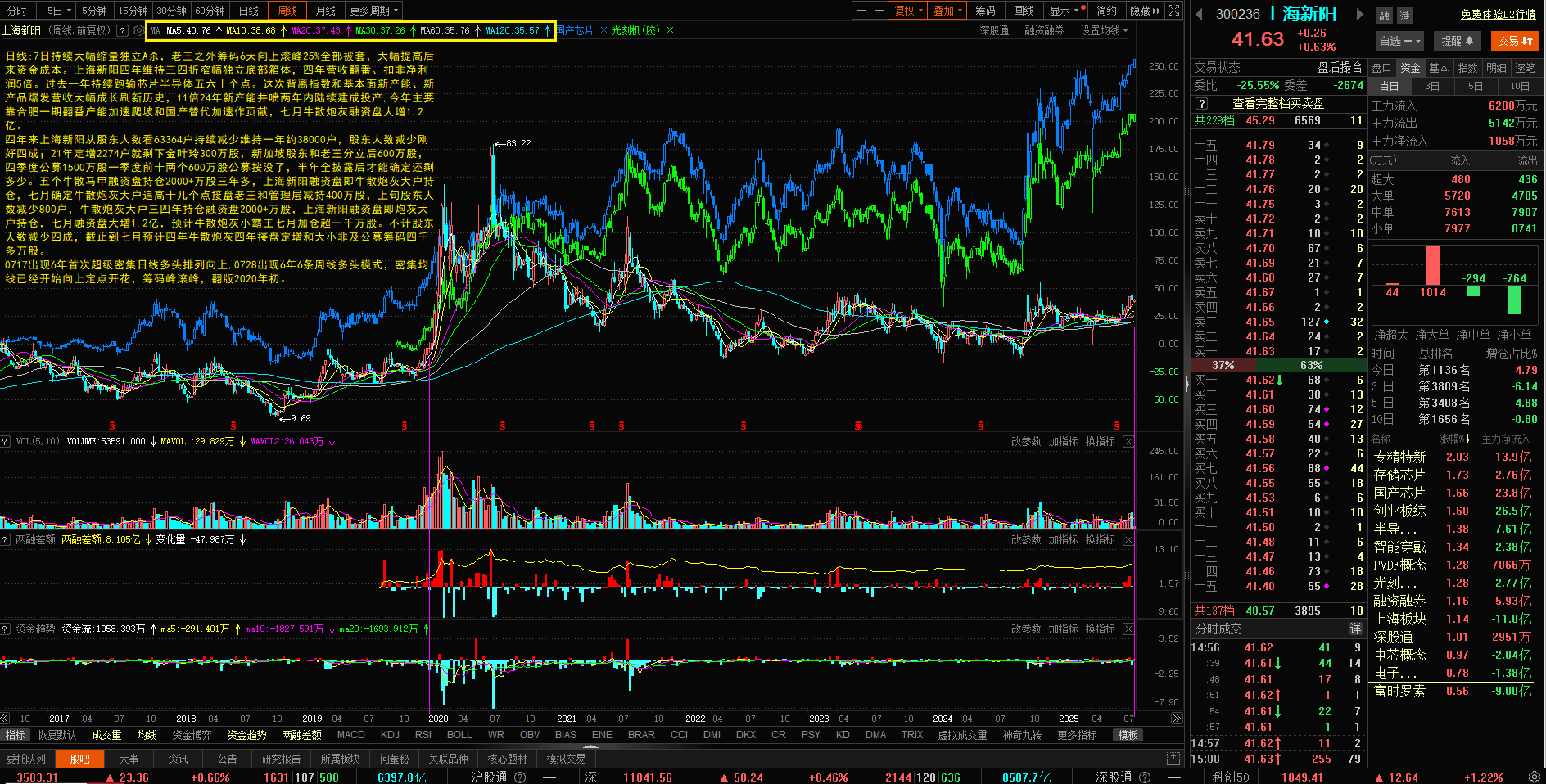Open the 分时成交 detail icon
Screen dimensions: 1546x784
[1355, 629]
